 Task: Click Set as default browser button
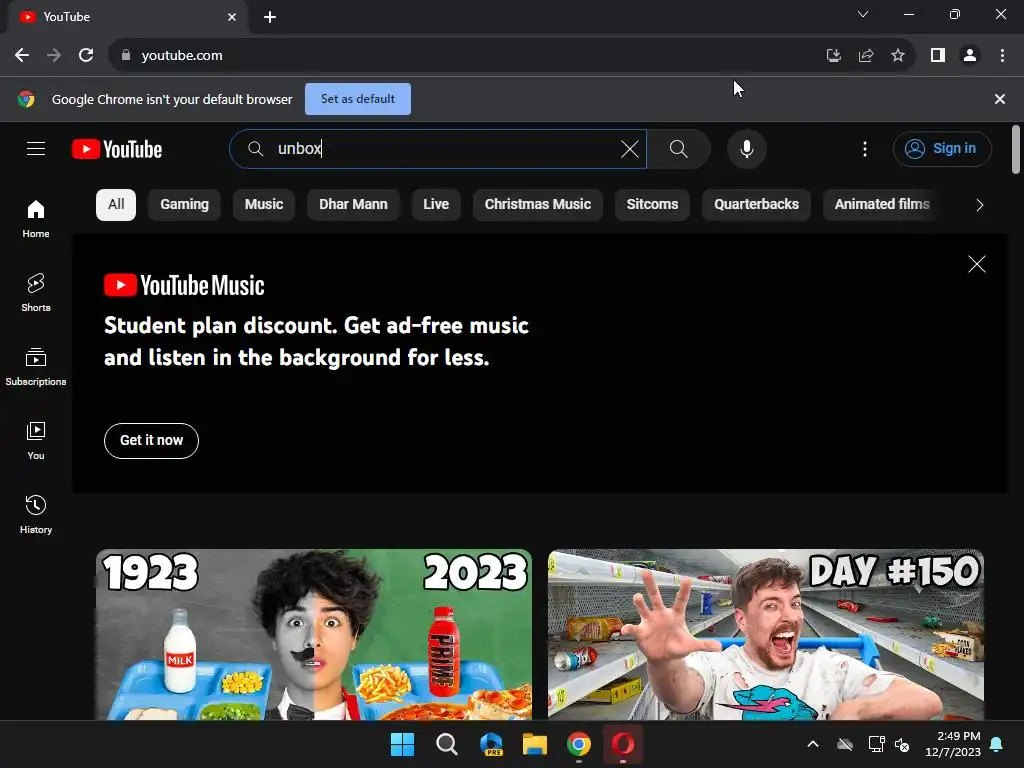[358, 99]
